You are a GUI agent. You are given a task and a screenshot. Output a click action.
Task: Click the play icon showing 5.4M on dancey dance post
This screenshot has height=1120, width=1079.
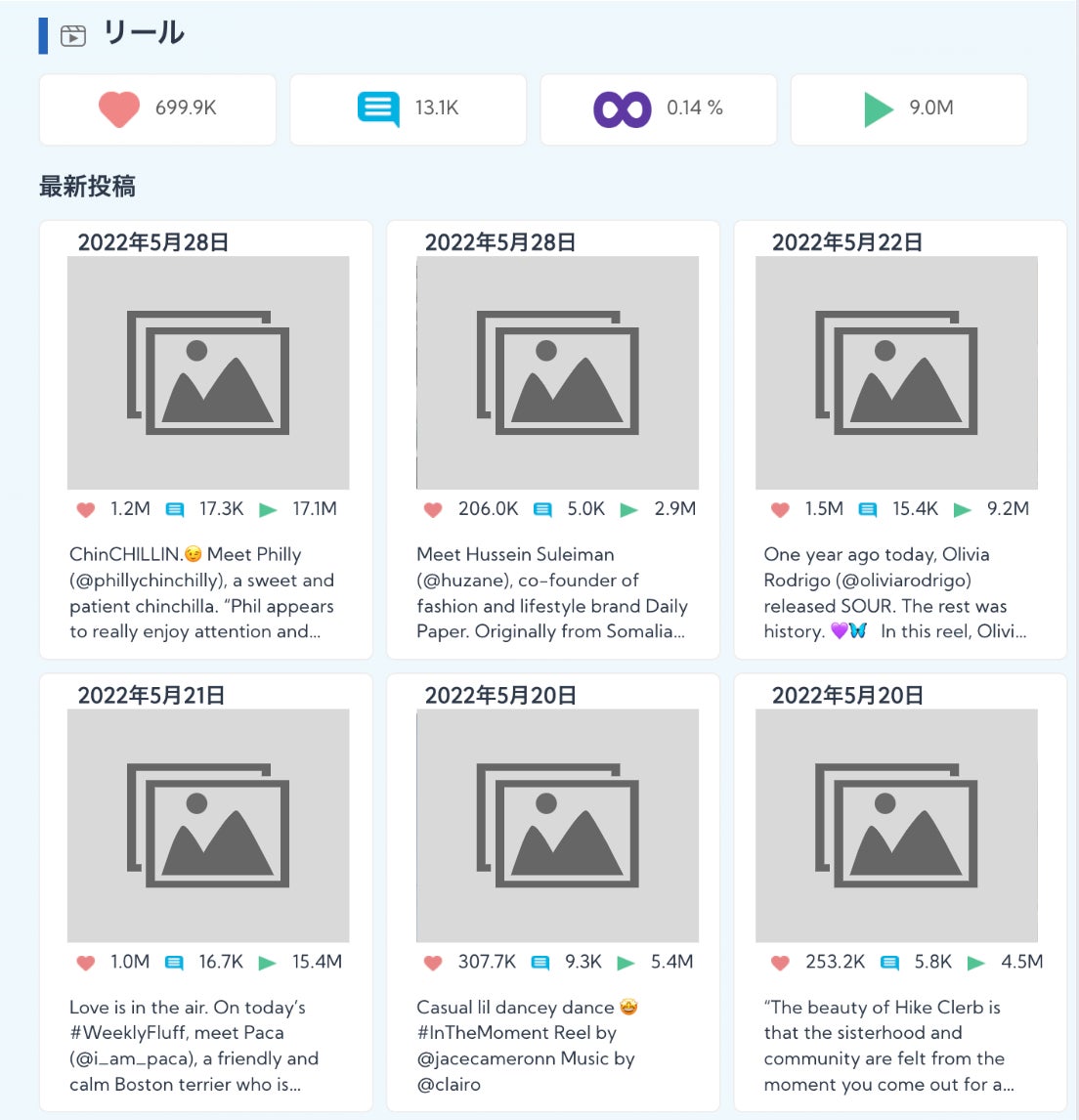[x=627, y=962]
